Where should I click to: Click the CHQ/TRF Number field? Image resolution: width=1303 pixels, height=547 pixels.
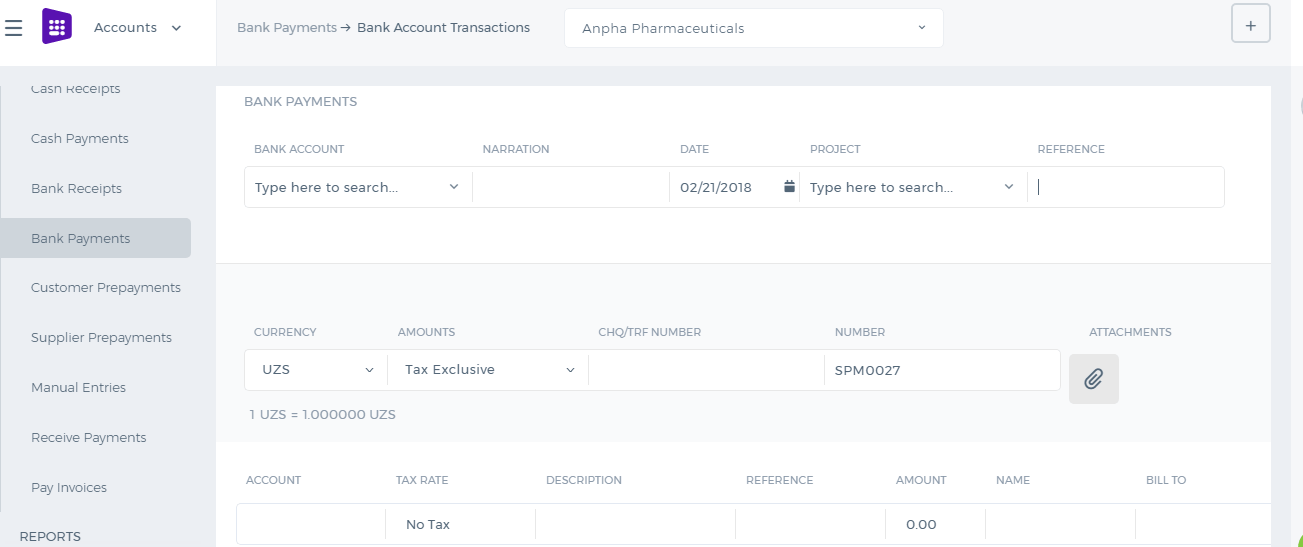click(706, 370)
